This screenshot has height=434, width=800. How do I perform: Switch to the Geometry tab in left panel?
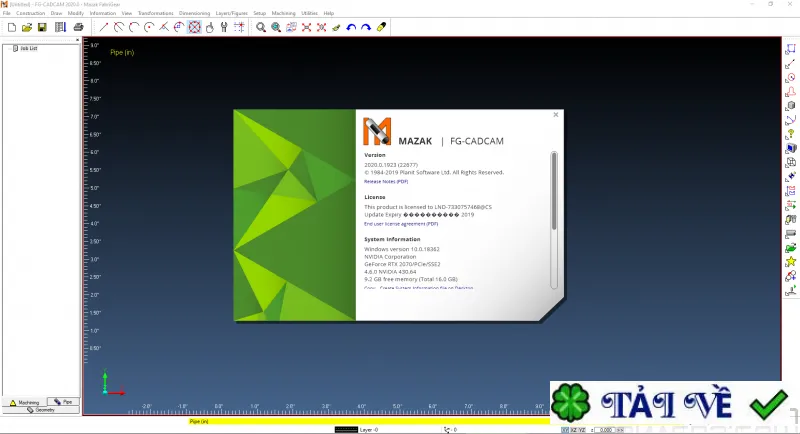coord(41,410)
